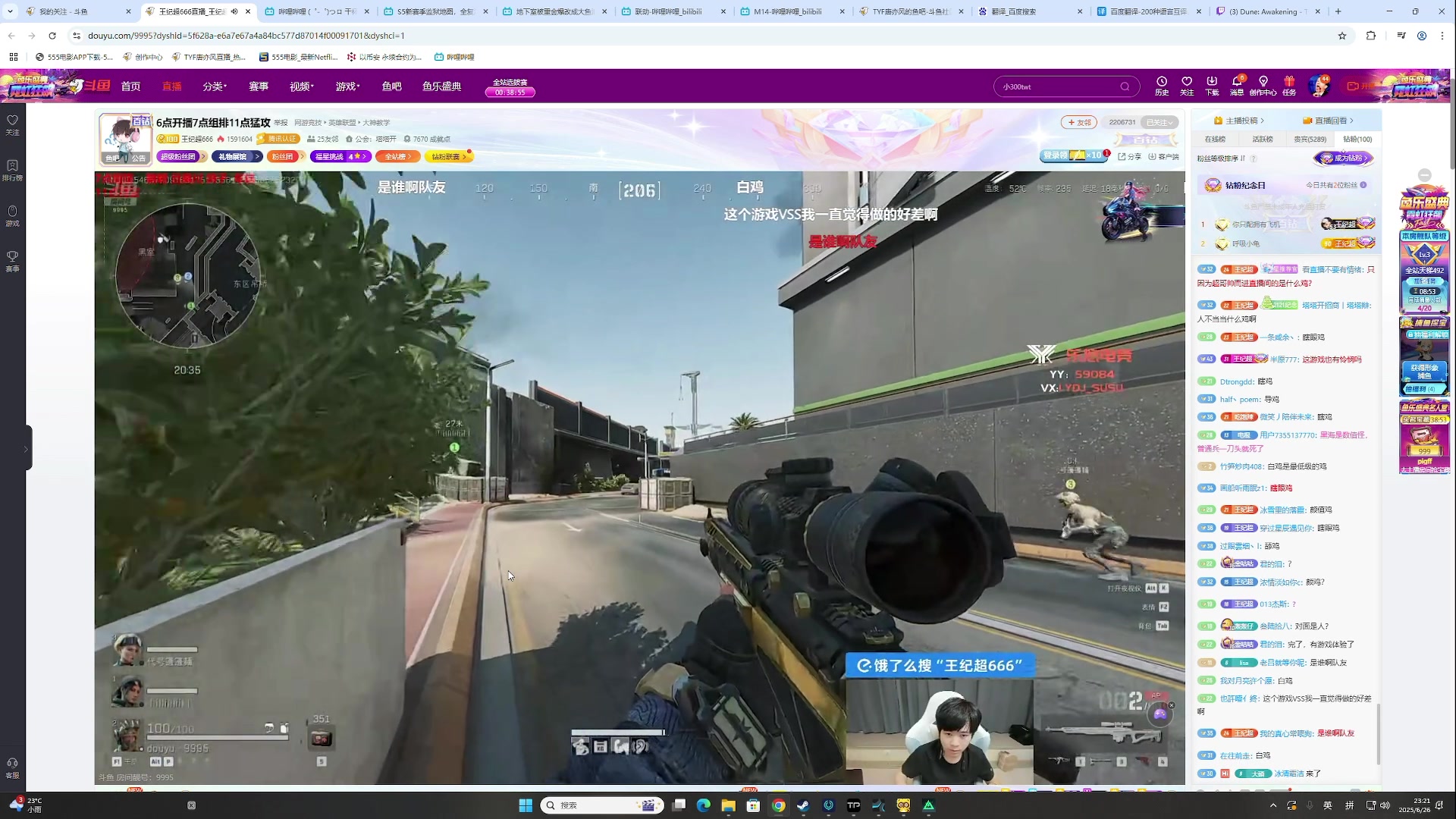Open 创作中心 lightbulb icon in header
Viewport: 1456px width, 819px height.
tap(1263, 85)
